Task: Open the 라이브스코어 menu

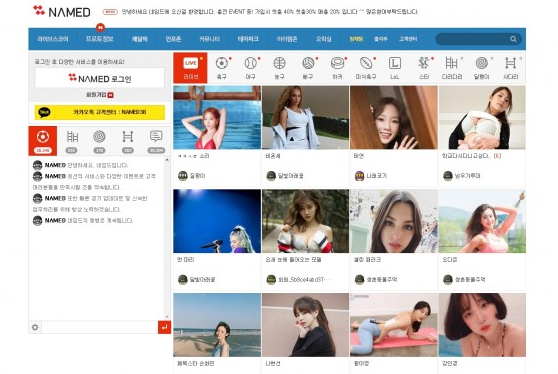Action: 53,39
